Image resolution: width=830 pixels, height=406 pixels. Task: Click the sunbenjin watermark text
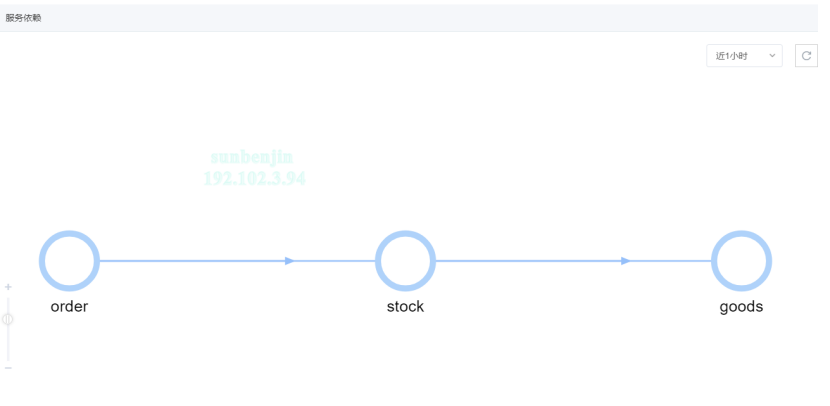[252, 158]
